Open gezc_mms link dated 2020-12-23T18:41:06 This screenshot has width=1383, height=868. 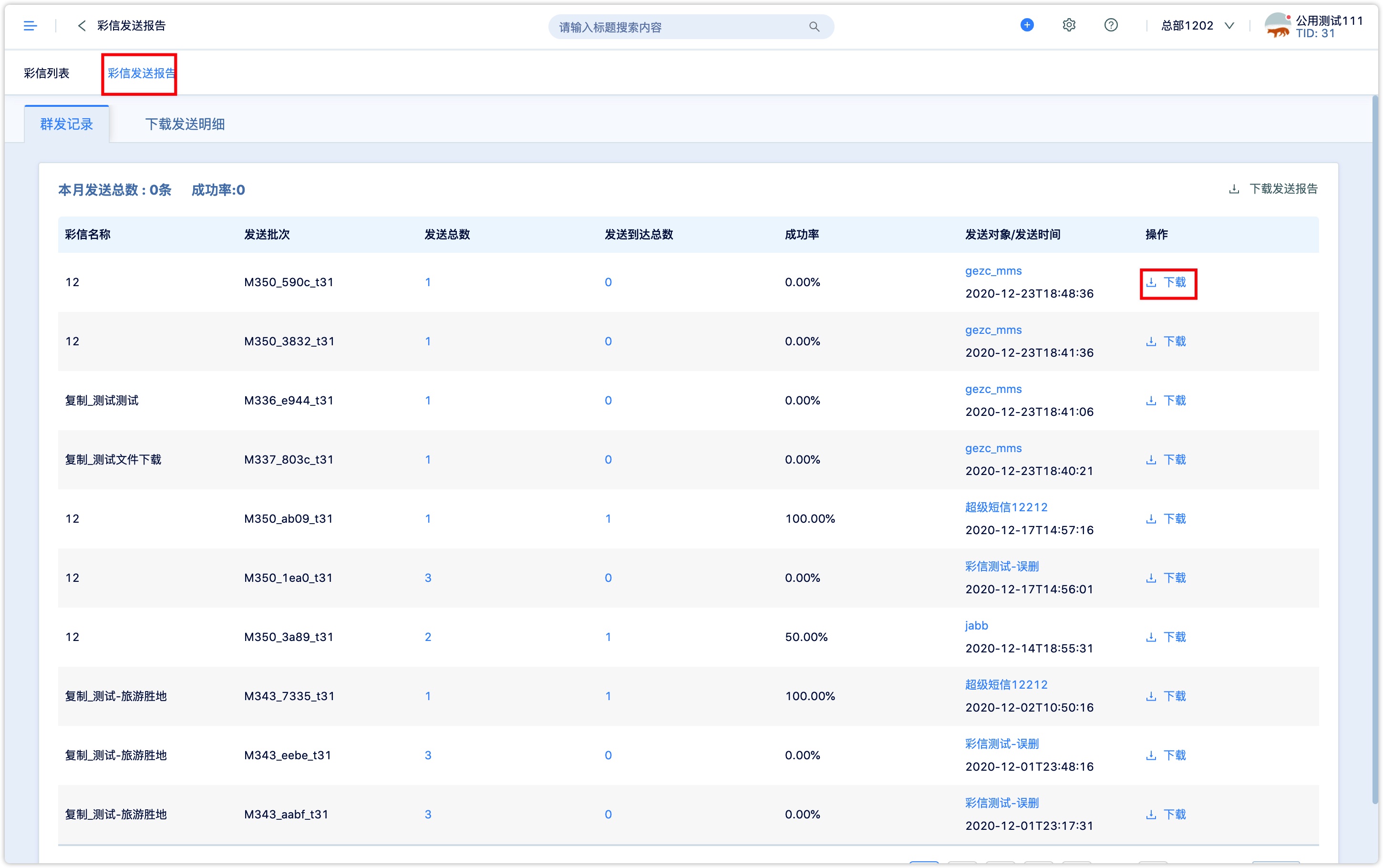pyautogui.click(x=993, y=389)
